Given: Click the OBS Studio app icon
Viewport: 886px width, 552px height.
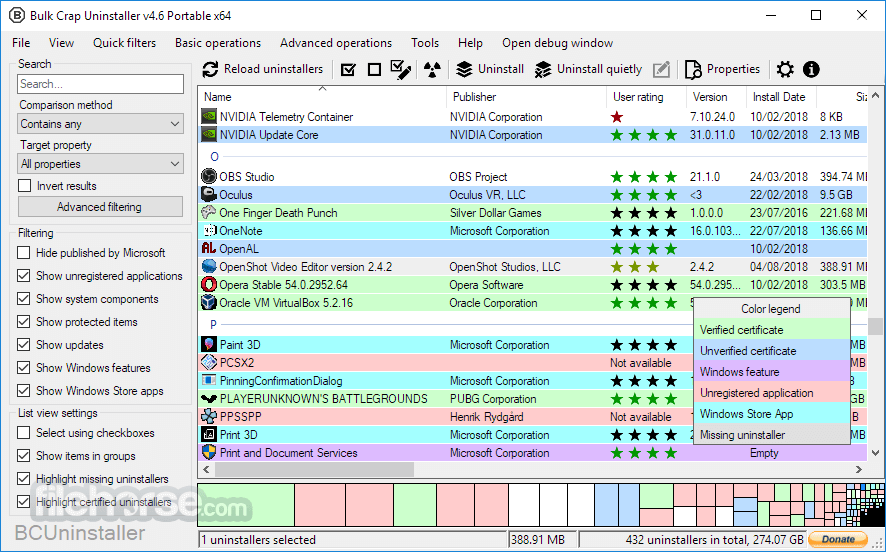Looking at the screenshot, I should 209,177.
